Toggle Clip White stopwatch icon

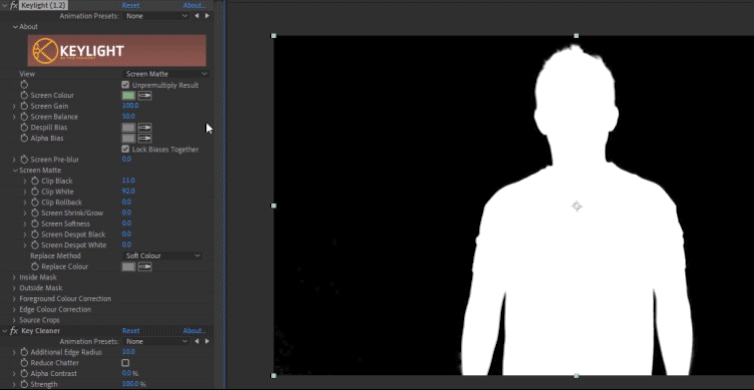click(35, 191)
